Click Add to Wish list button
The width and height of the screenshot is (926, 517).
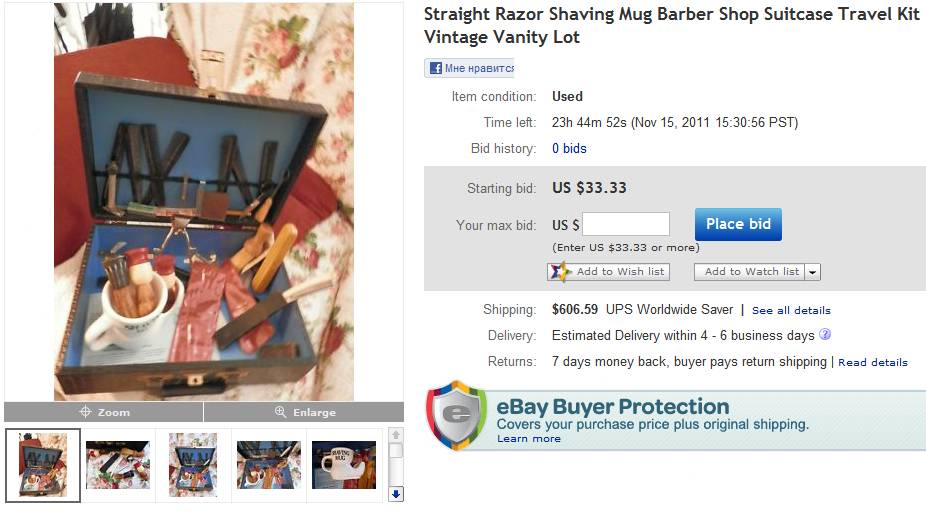point(609,272)
